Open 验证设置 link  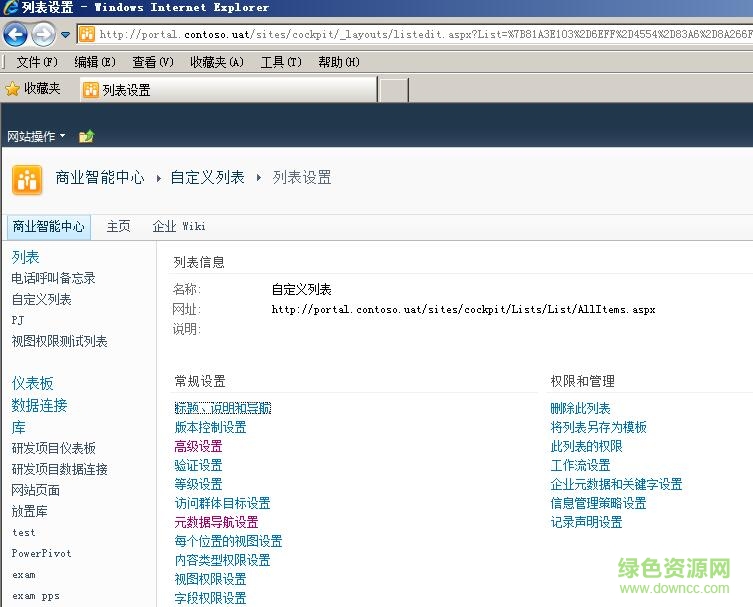[198, 465]
